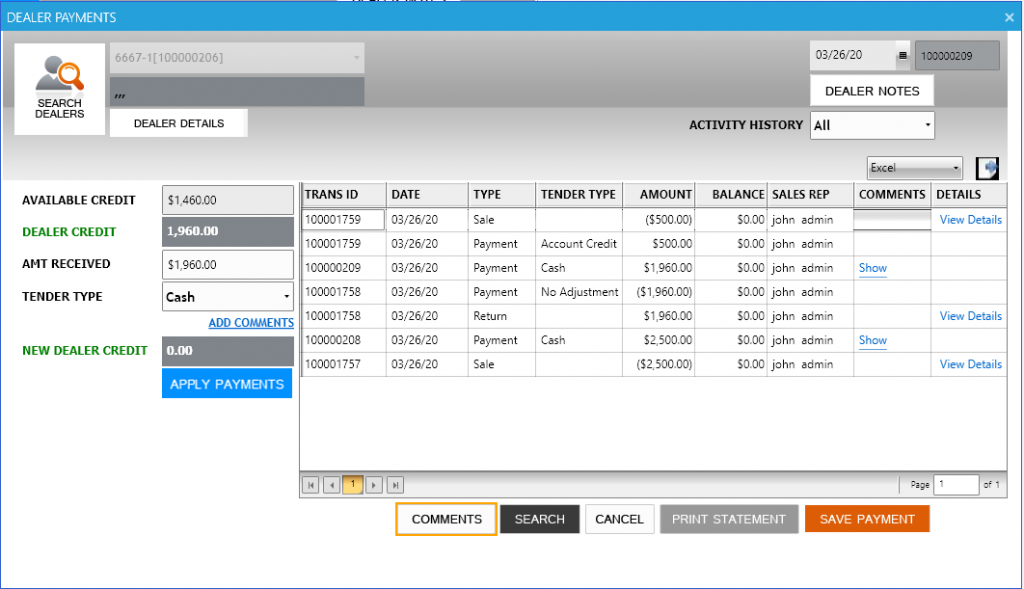View Dealer Details

click(x=178, y=122)
